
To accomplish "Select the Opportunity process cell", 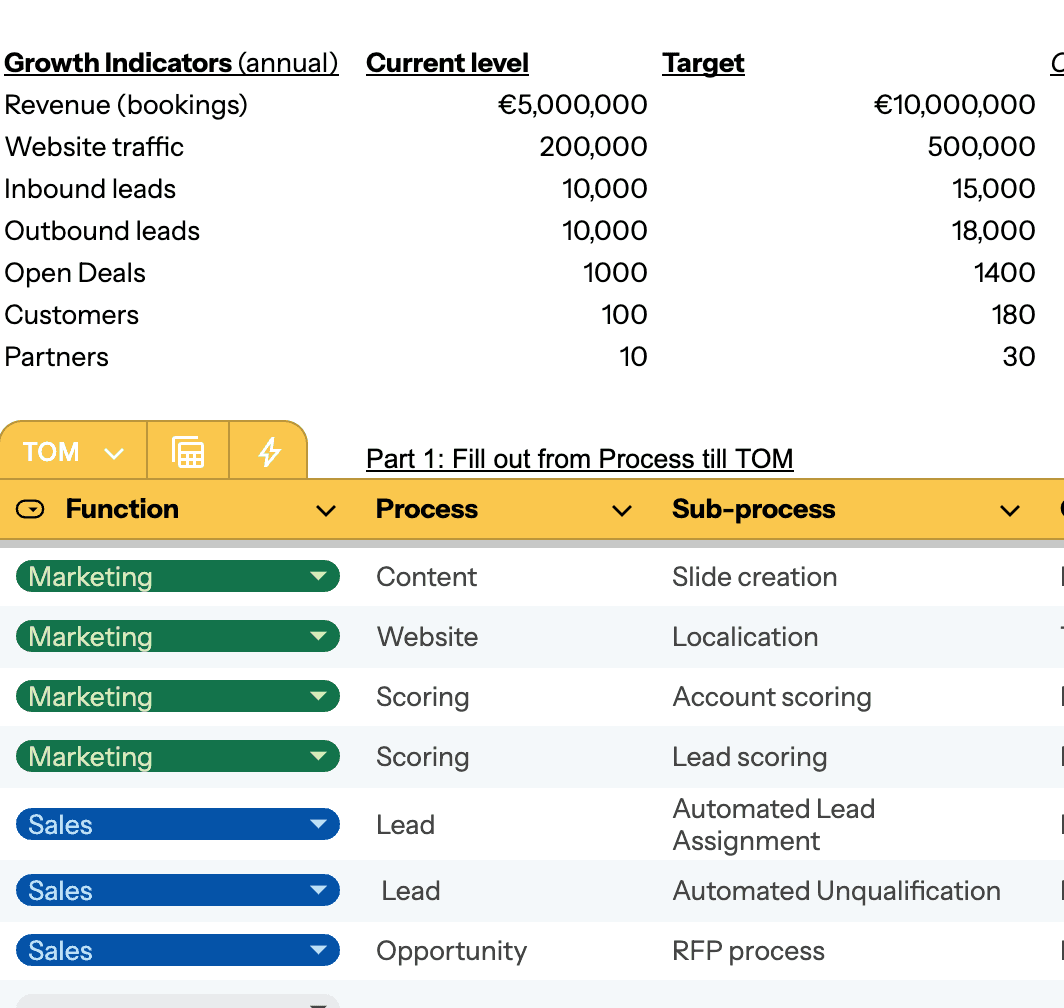I will [451, 951].
